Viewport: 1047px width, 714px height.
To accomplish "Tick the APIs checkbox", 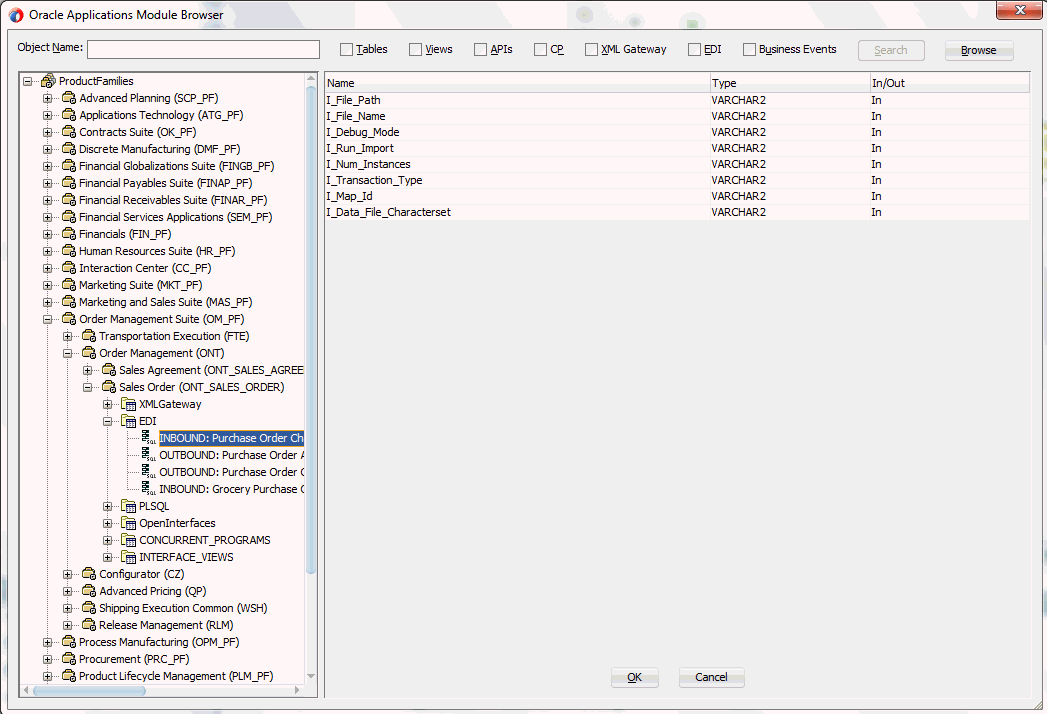I will coord(480,49).
